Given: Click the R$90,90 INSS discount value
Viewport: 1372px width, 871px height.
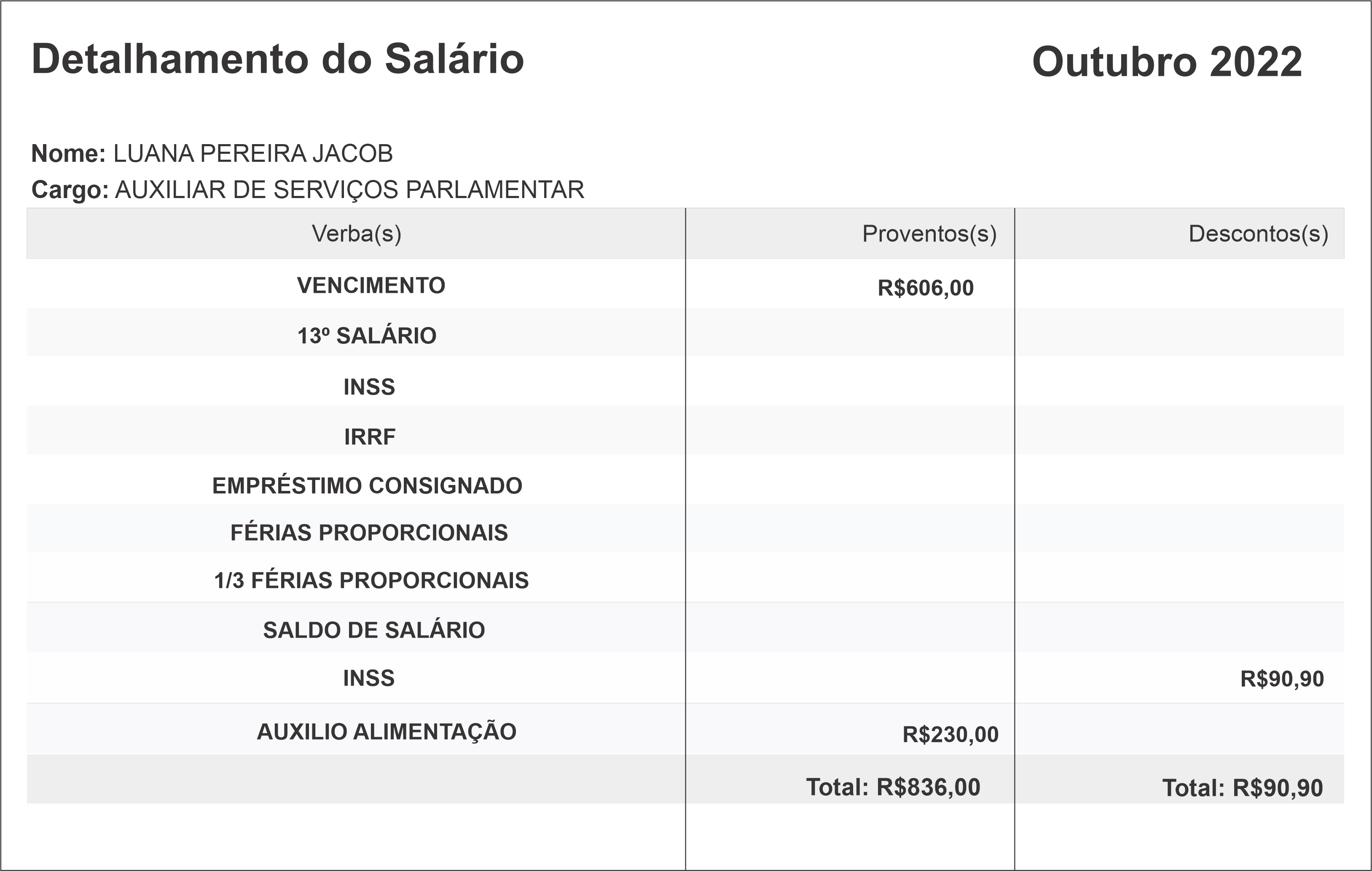Looking at the screenshot, I should pyautogui.click(x=1282, y=679).
